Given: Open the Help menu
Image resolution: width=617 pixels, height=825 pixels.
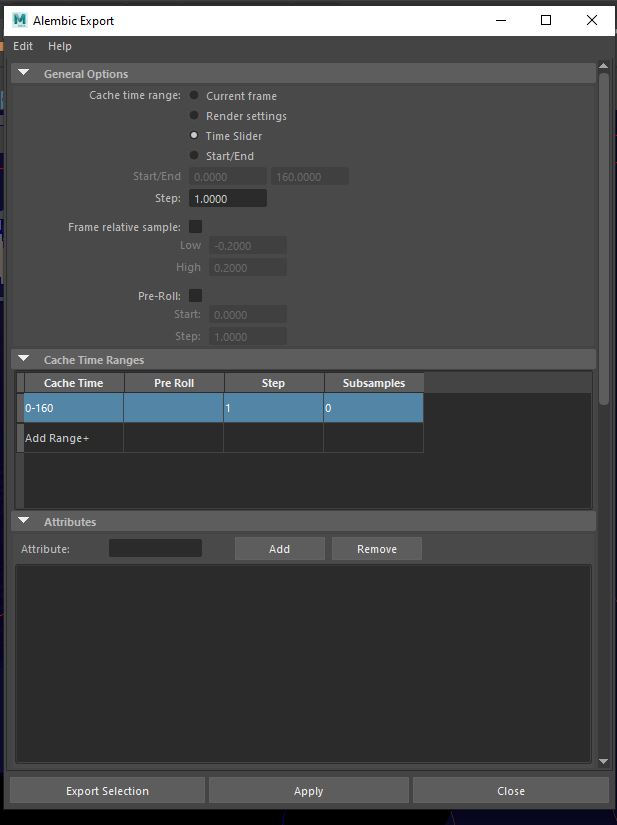Looking at the screenshot, I should [60, 46].
